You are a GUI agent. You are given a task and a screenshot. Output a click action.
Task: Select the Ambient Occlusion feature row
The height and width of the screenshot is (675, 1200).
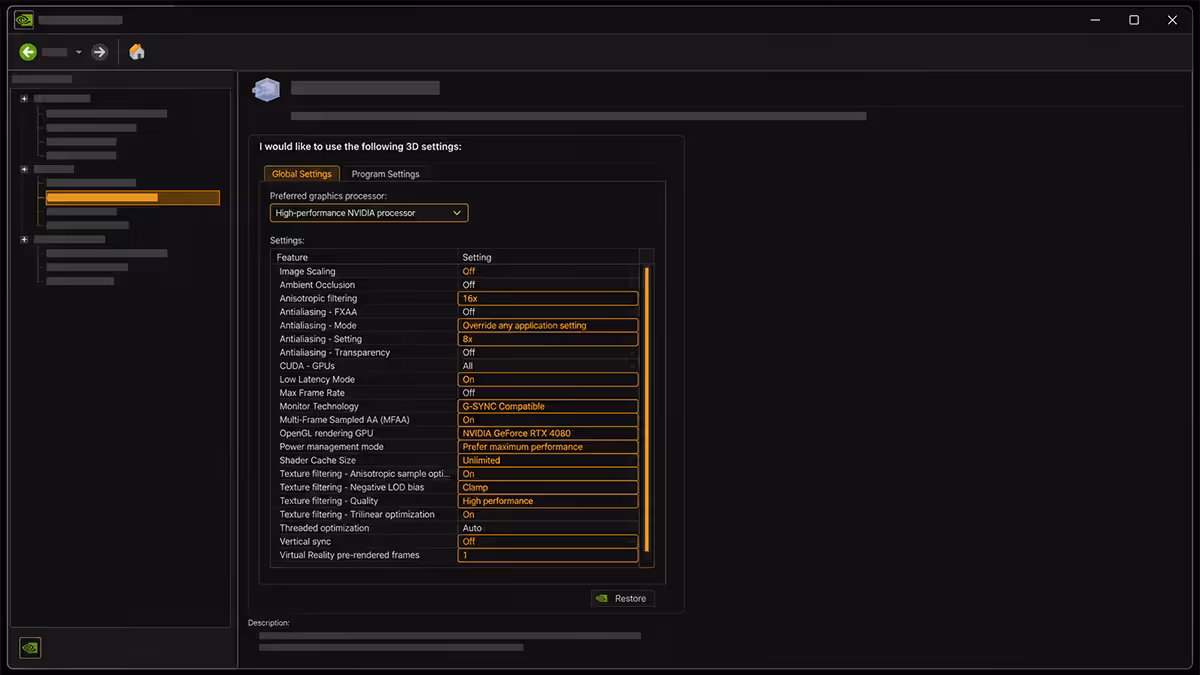click(456, 285)
